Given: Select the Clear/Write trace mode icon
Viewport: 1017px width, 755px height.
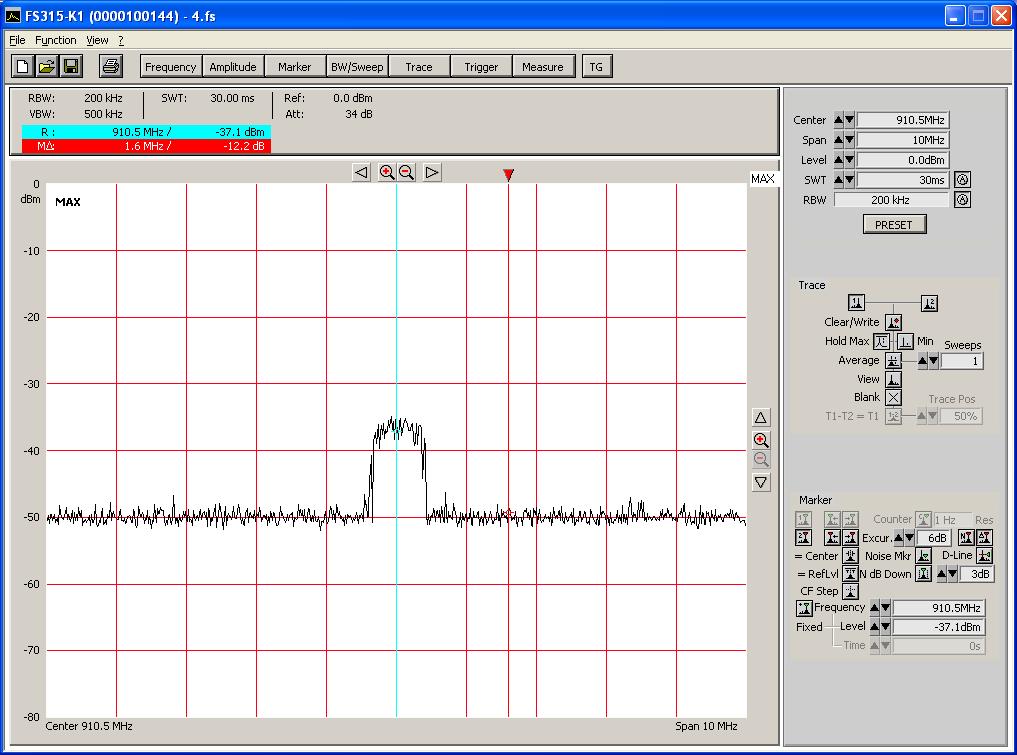Looking at the screenshot, I should tap(893, 322).
